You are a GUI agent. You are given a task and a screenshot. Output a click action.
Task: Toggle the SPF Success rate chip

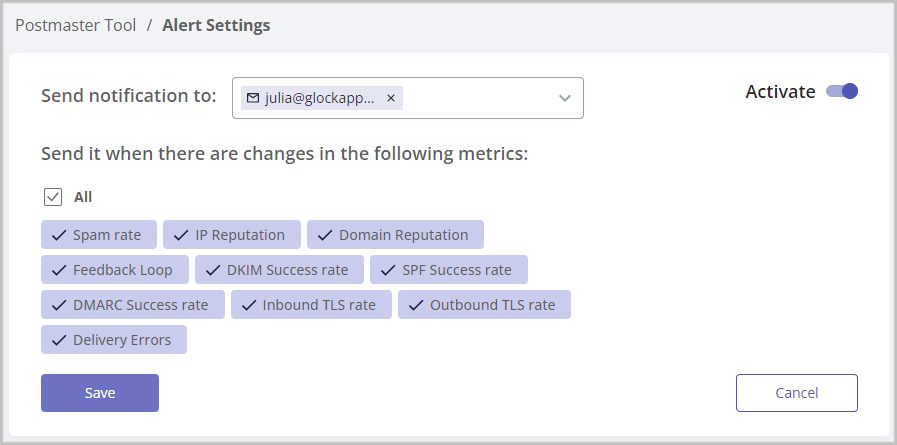(x=448, y=270)
